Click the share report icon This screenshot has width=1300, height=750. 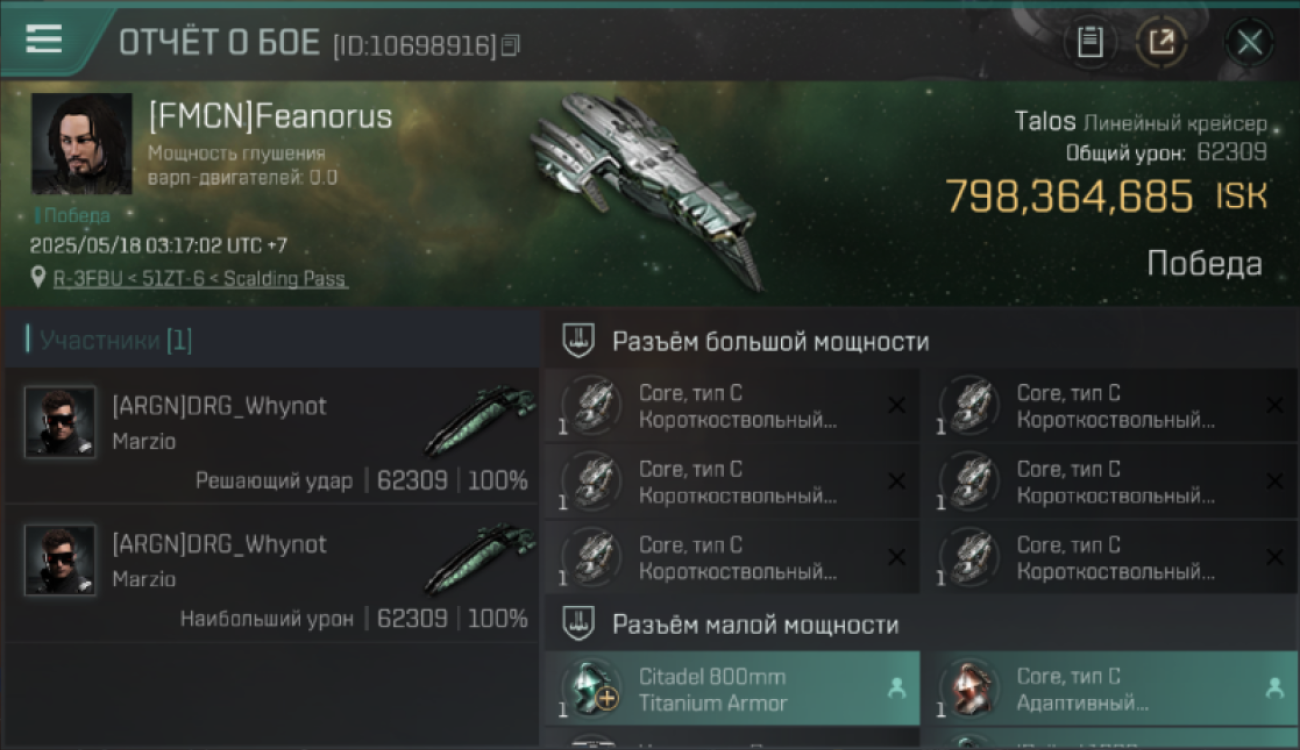1162,42
